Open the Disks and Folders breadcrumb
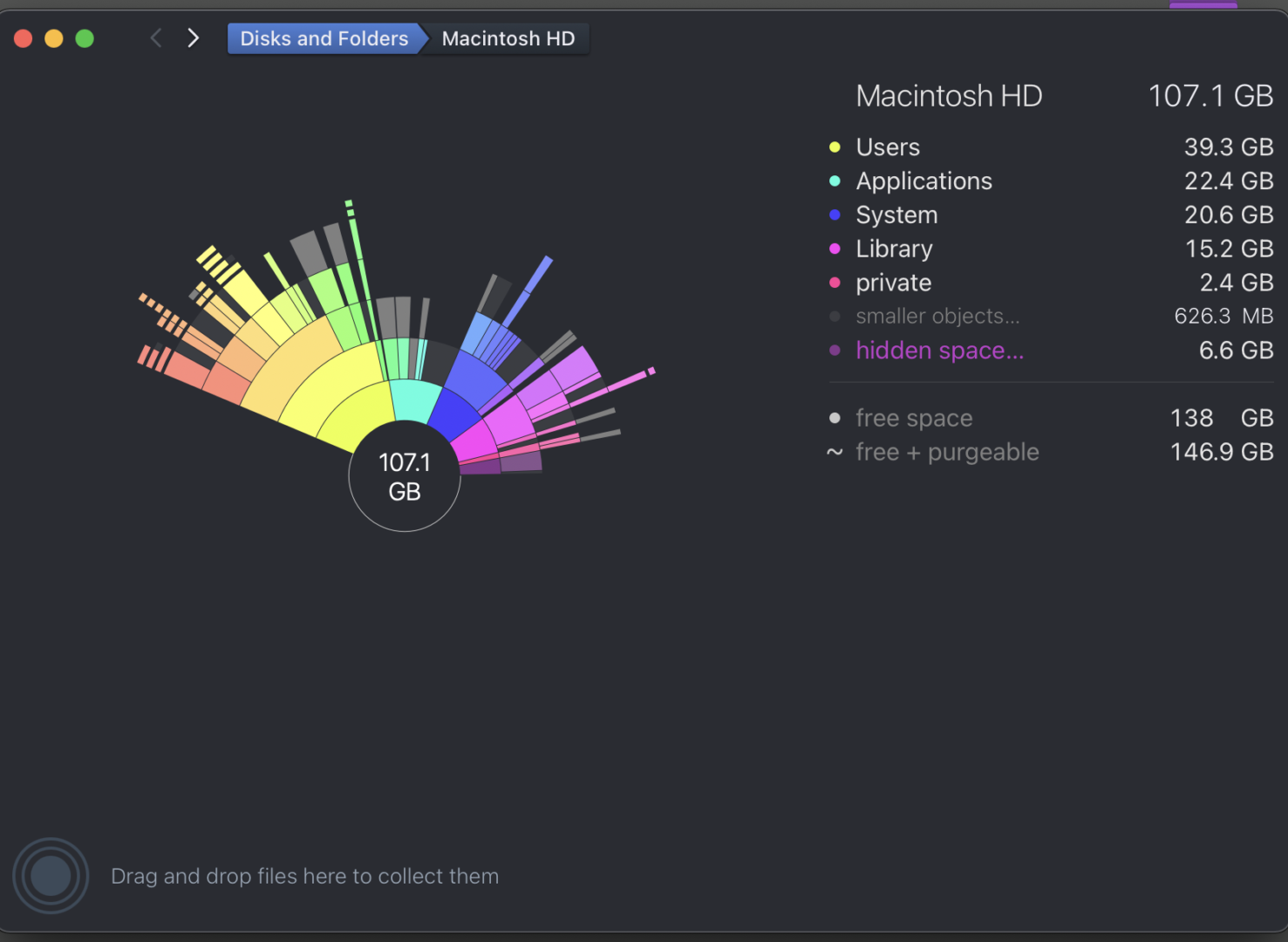The height and width of the screenshot is (942, 1288). click(x=324, y=38)
